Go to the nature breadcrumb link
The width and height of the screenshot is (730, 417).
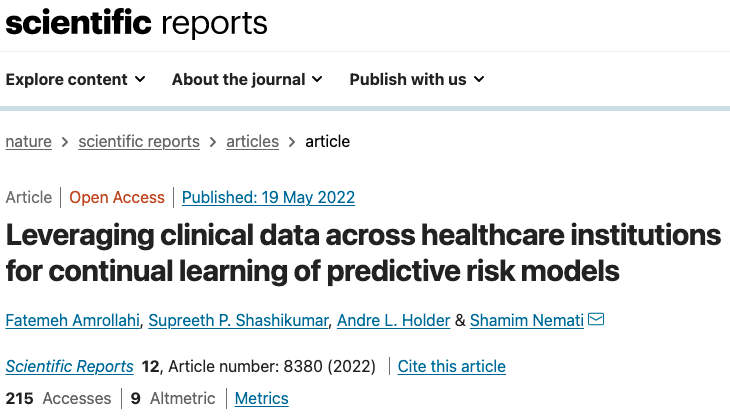click(28, 141)
